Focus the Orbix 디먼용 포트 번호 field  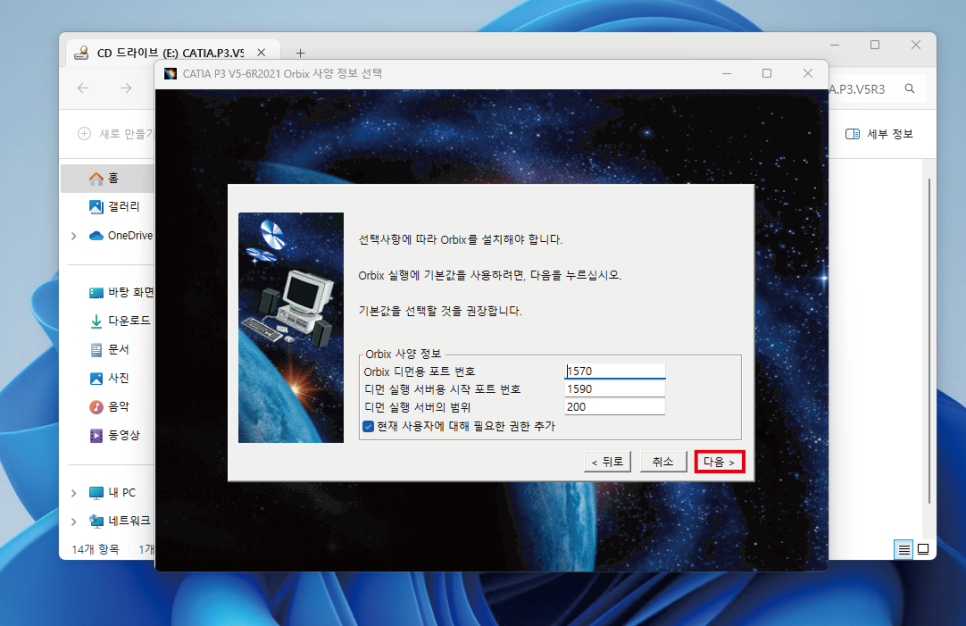[615, 371]
